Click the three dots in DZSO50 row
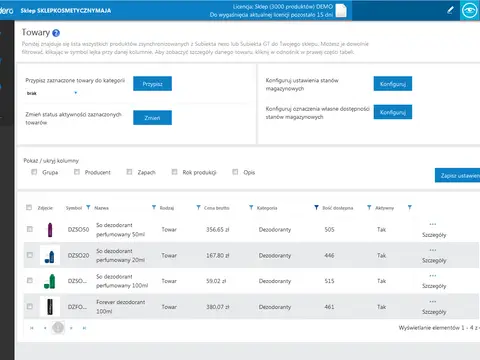Viewport: 480px width, 360px height. pos(433,224)
